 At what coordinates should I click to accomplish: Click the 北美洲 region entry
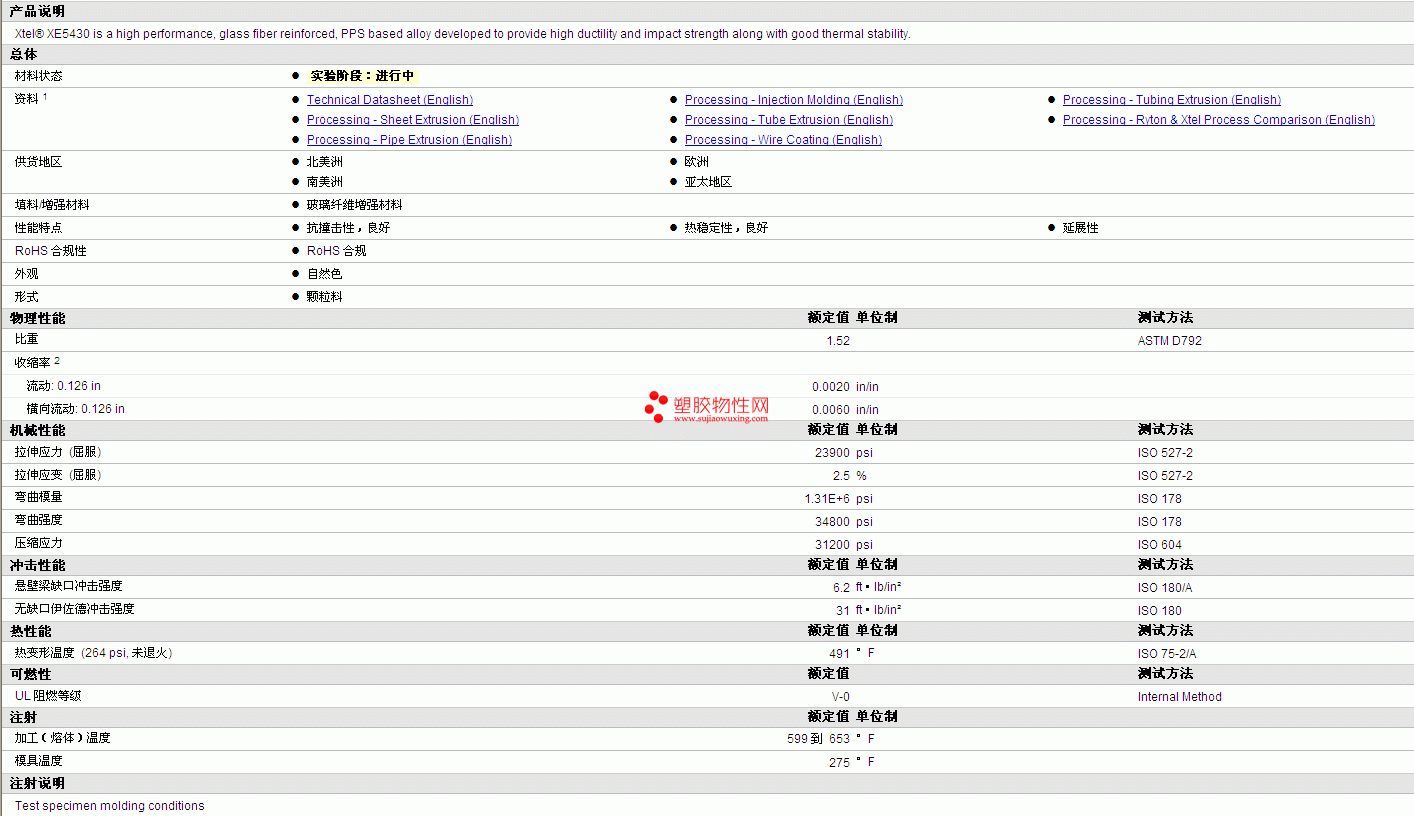[x=325, y=162]
